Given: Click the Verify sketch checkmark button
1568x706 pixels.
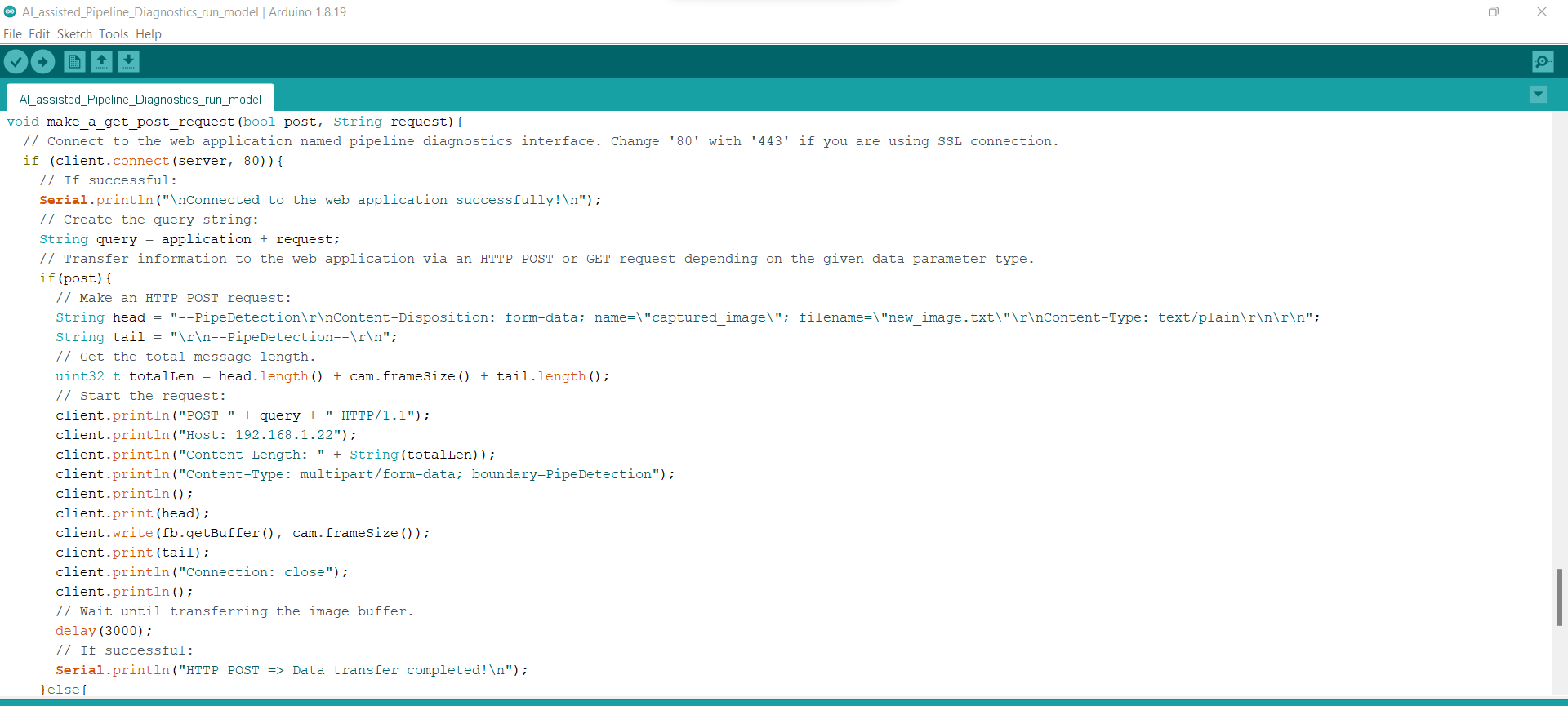Looking at the screenshot, I should pos(16,61).
